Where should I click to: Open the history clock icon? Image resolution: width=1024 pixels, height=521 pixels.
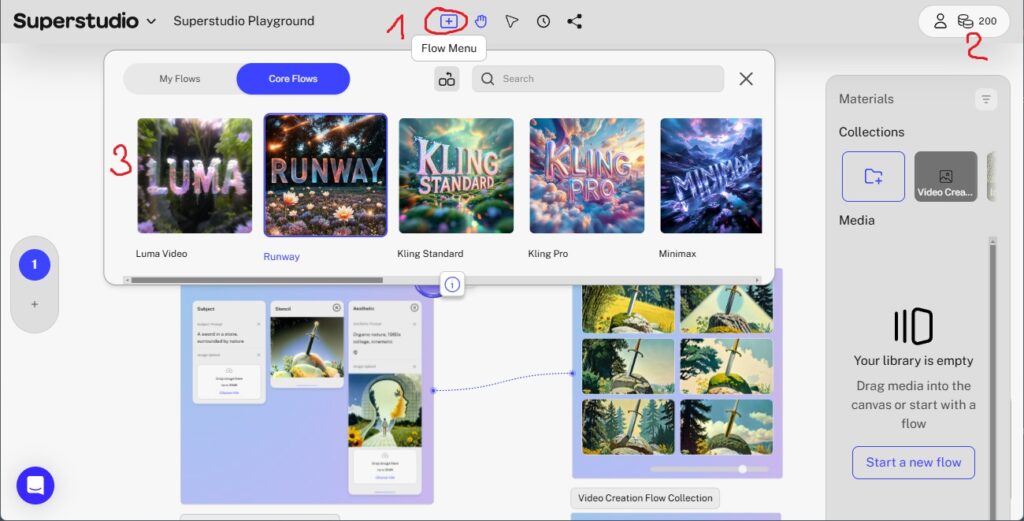543,21
